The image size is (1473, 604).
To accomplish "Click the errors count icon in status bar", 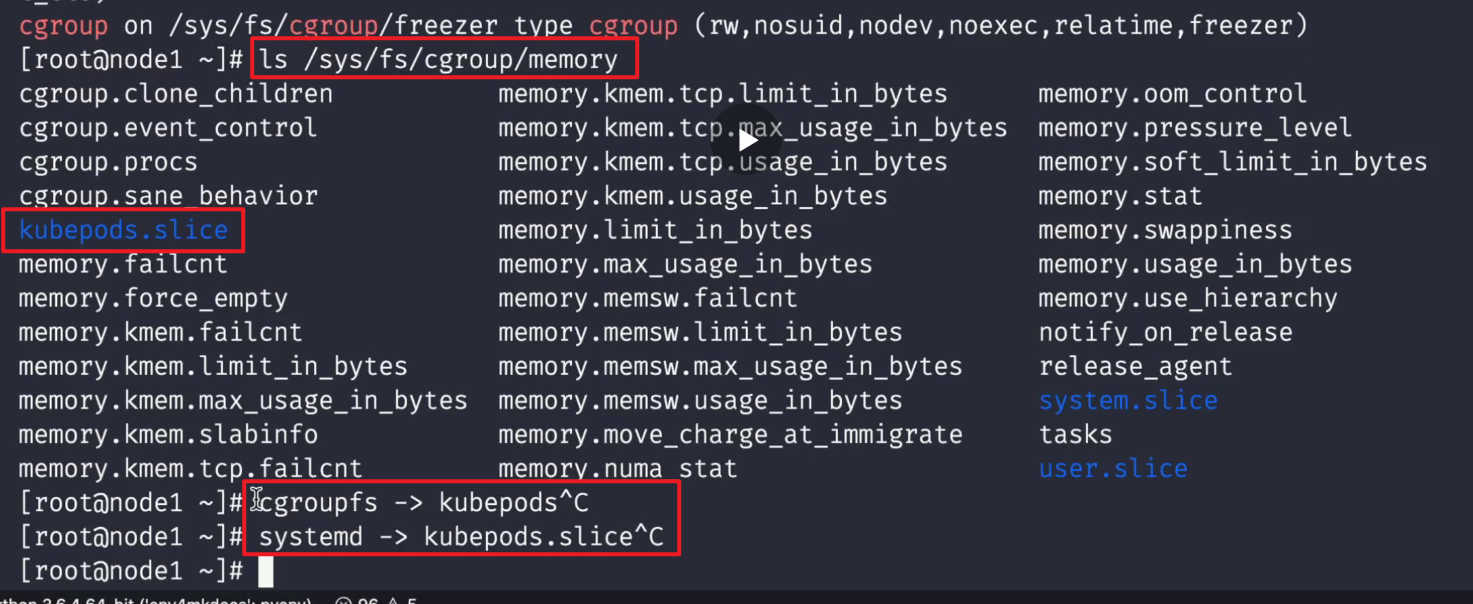I will (344, 601).
